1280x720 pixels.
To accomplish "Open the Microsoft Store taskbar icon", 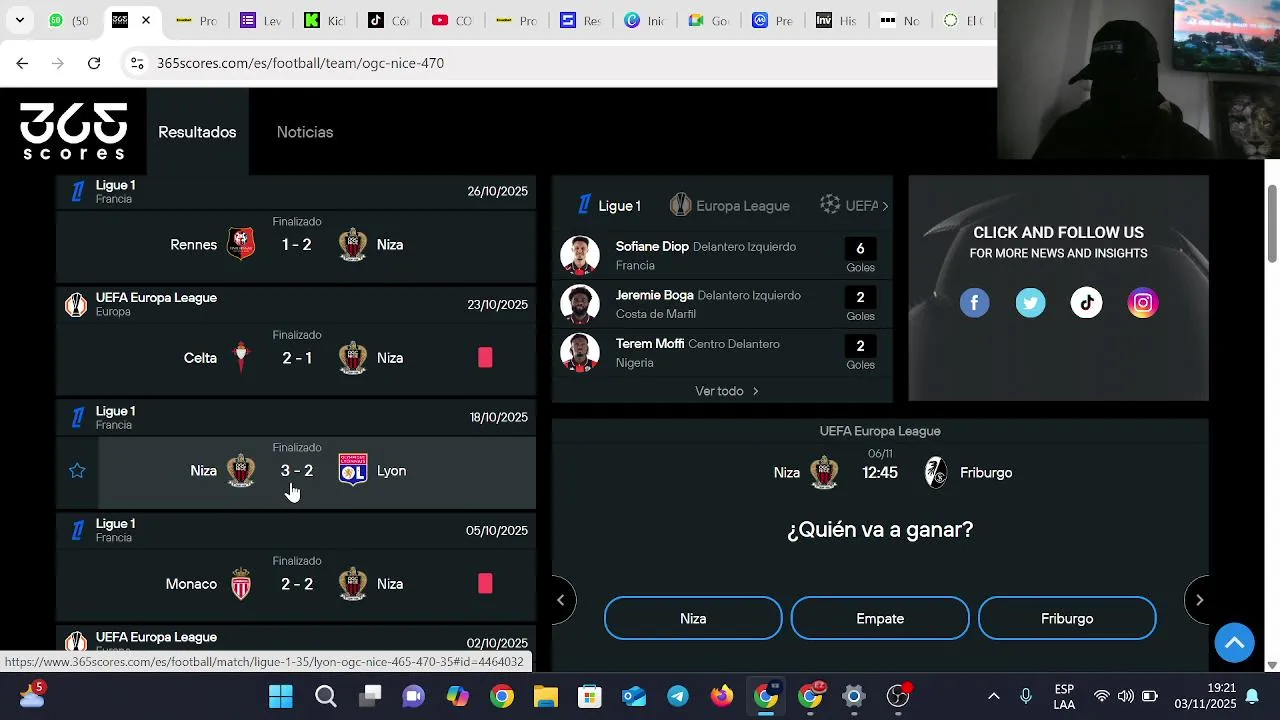I will [590, 696].
